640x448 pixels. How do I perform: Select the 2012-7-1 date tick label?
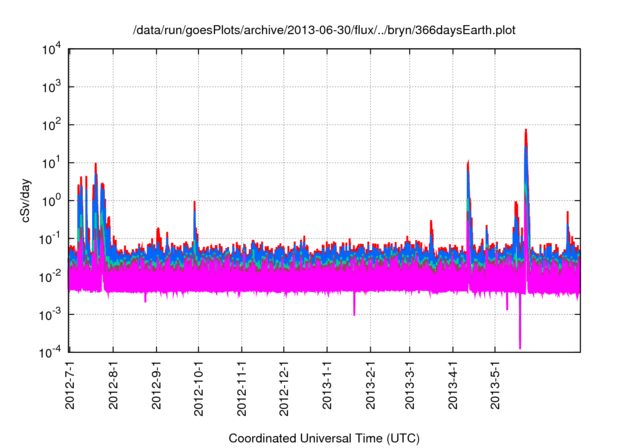click(70, 385)
